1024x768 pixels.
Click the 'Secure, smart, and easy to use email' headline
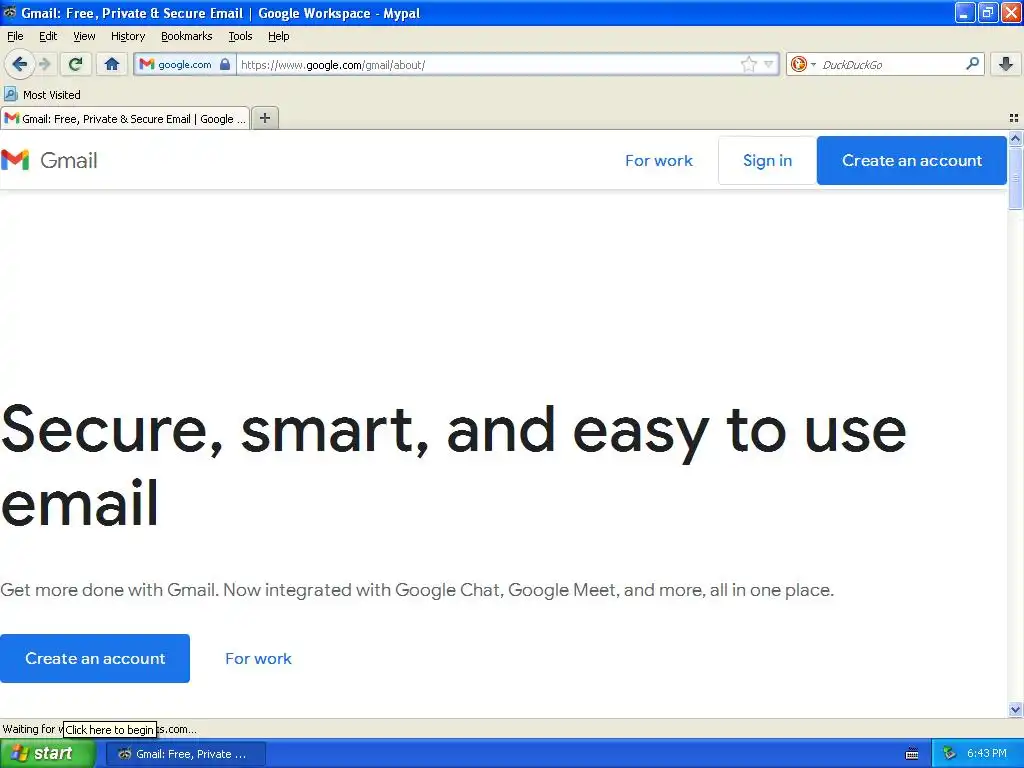454,466
